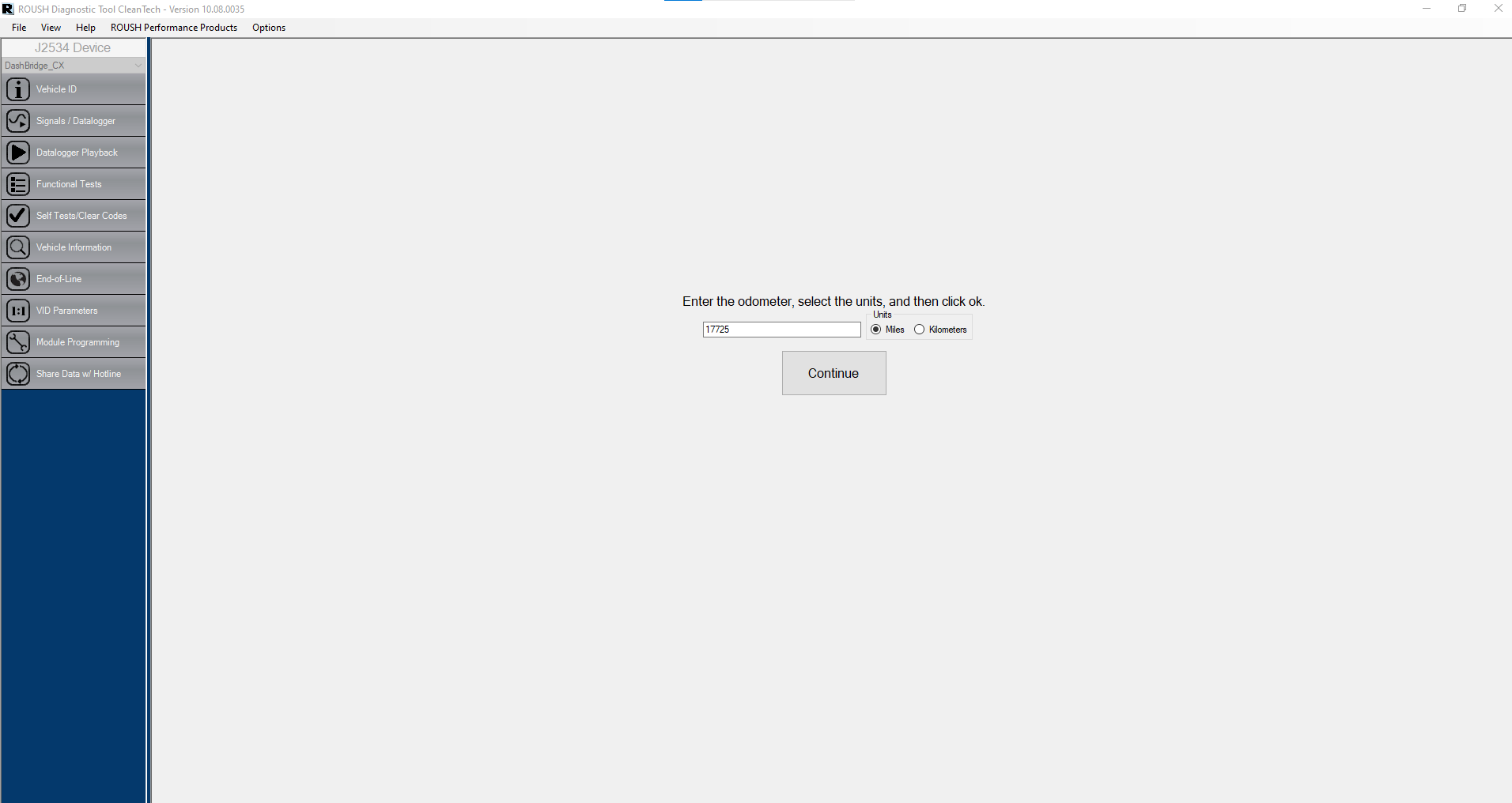This screenshot has width=1512, height=803.
Task: Launch Datalogger Playback
Action: [74, 152]
